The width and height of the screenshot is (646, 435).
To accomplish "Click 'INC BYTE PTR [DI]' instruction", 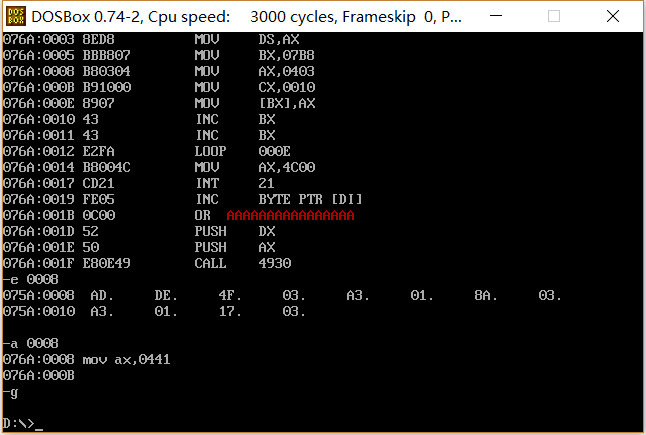I will pos(279,199).
